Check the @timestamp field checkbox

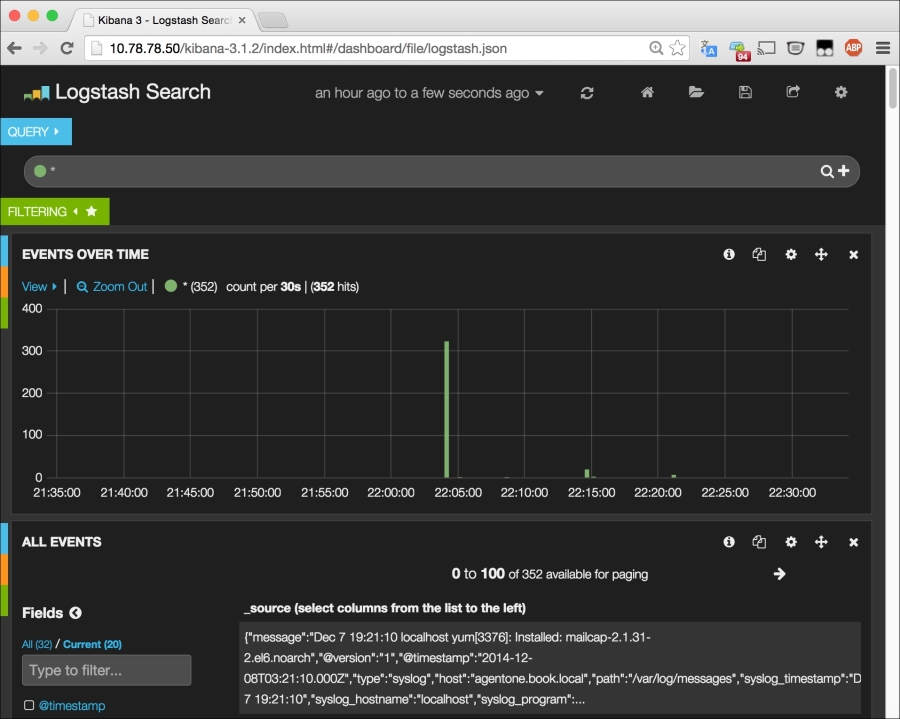point(29,706)
